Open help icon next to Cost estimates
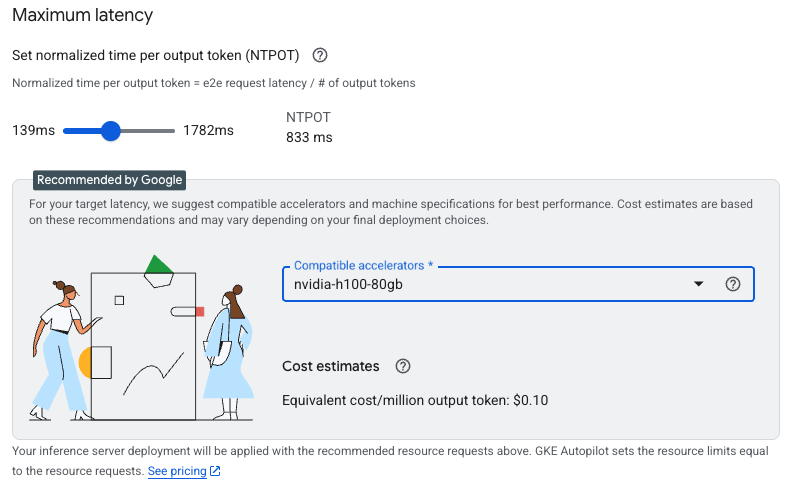The width and height of the screenshot is (791, 499). coord(403,366)
